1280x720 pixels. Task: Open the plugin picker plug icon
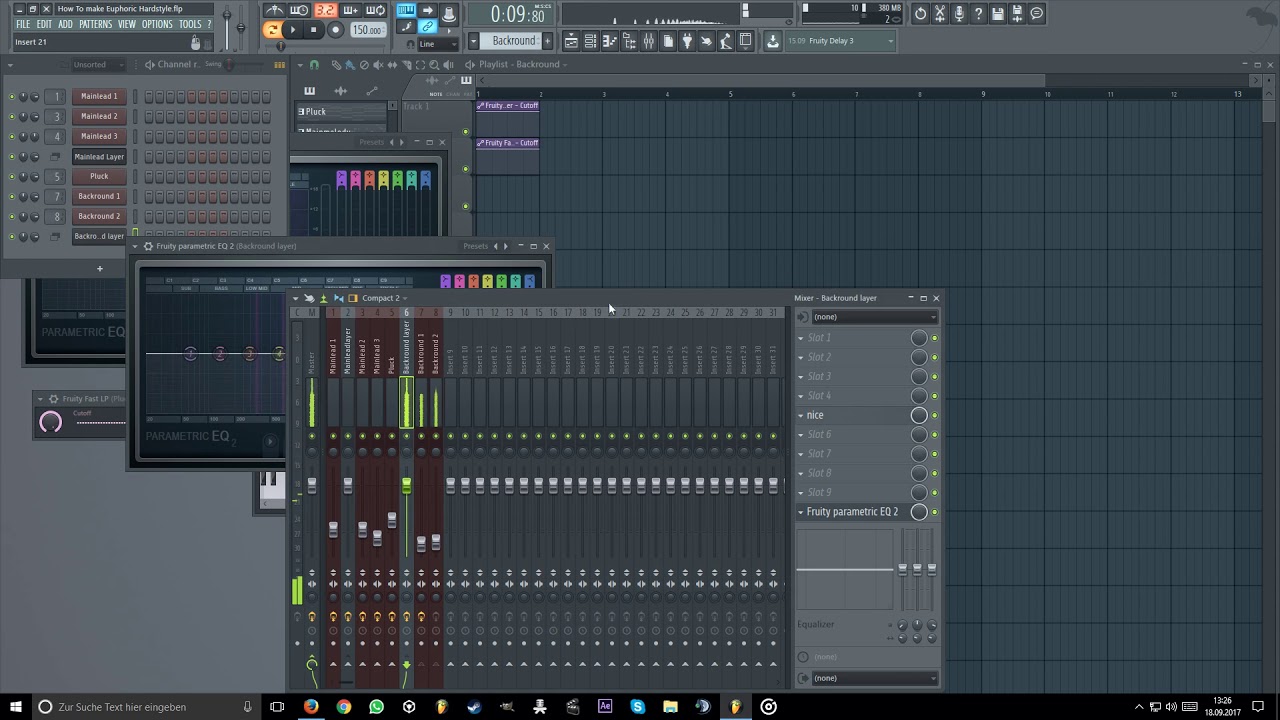click(687, 41)
